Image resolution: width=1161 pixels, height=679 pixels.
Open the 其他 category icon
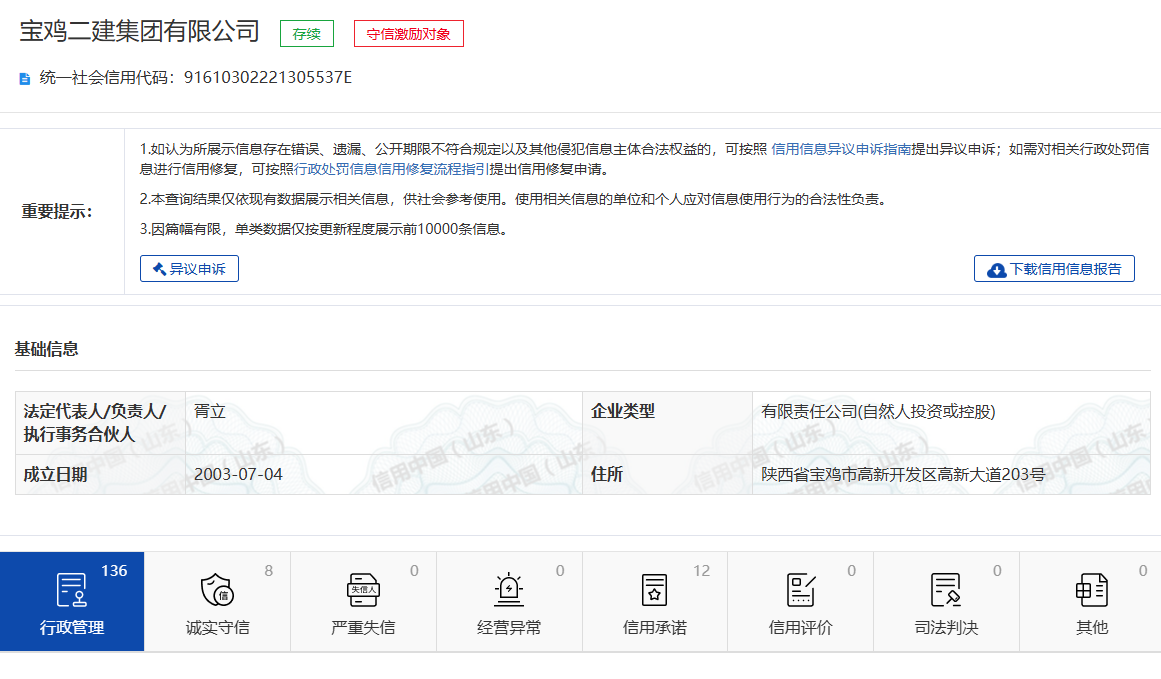pyautogui.click(x=1091, y=590)
